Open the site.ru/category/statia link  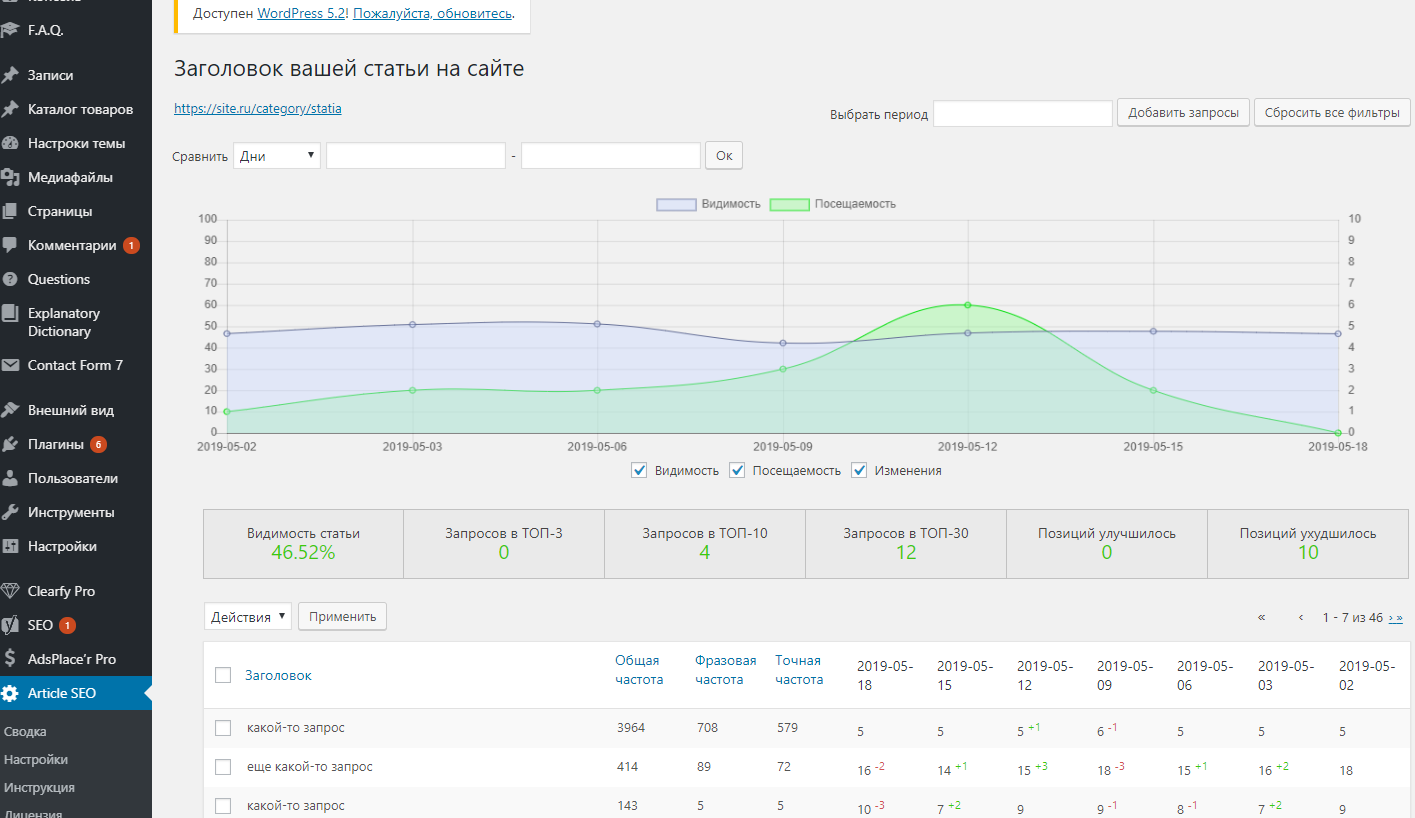pyautogui.click(x=258, y=108)
